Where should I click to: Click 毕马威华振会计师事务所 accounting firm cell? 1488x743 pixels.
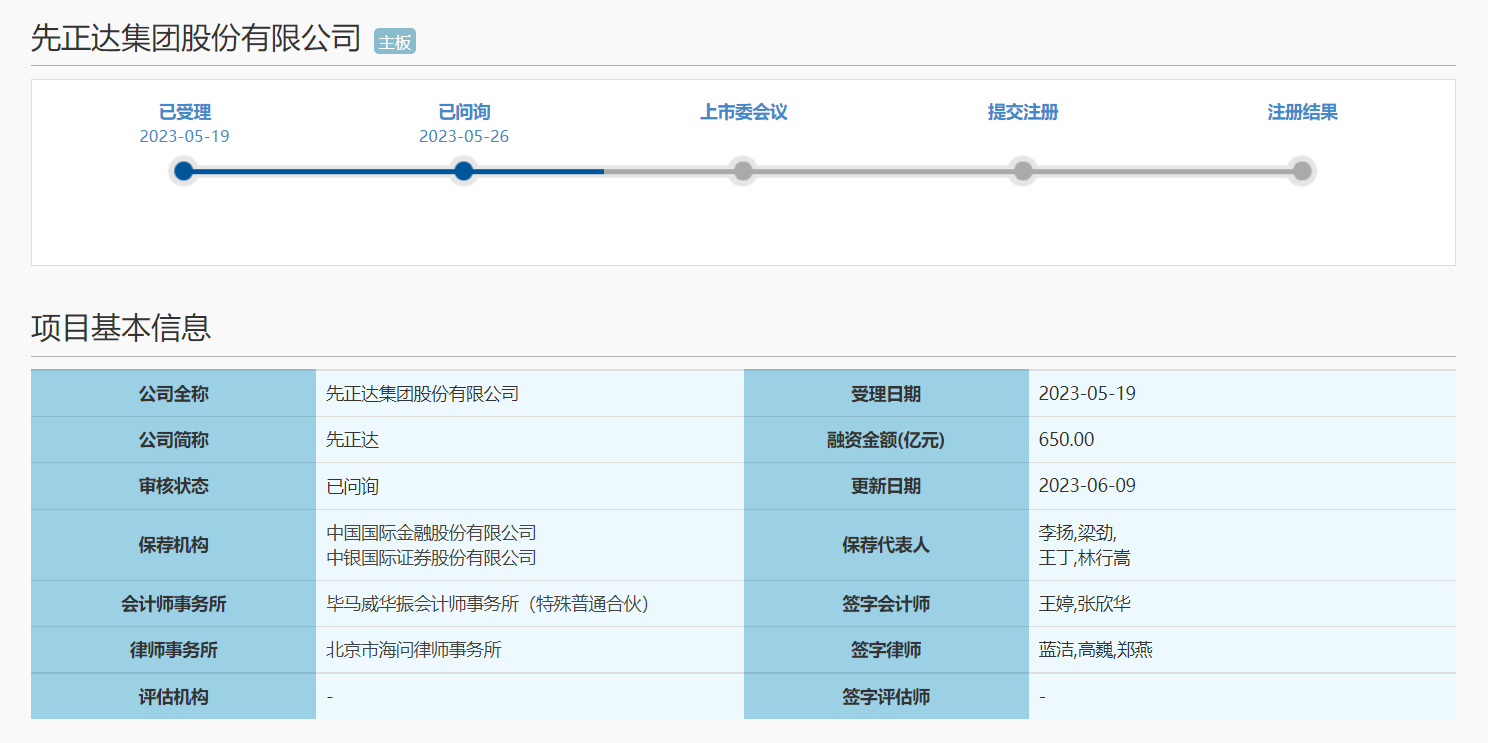click(488, 604)
